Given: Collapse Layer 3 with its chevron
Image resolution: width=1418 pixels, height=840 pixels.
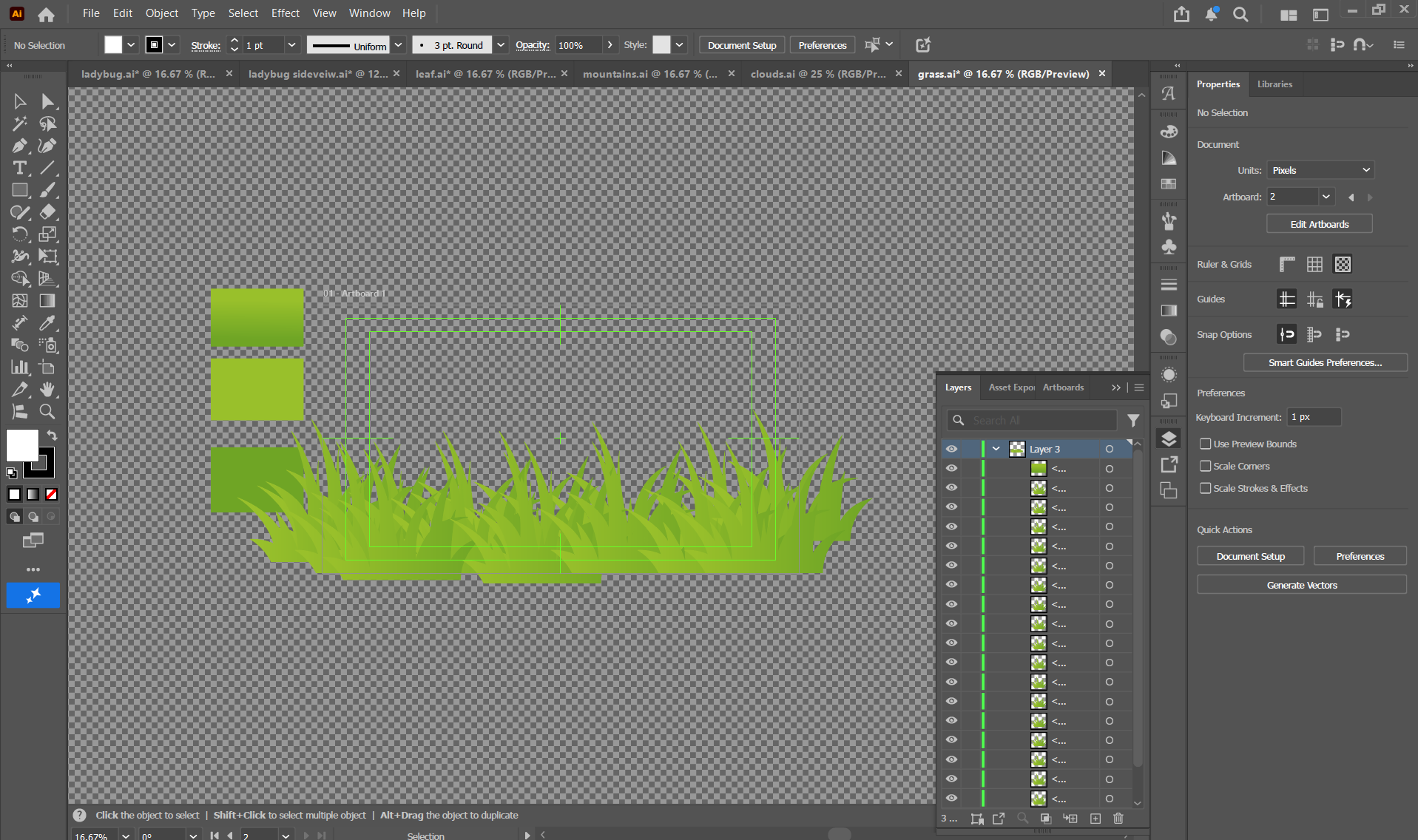Looking at the screenshot, I should click(996, 449).
